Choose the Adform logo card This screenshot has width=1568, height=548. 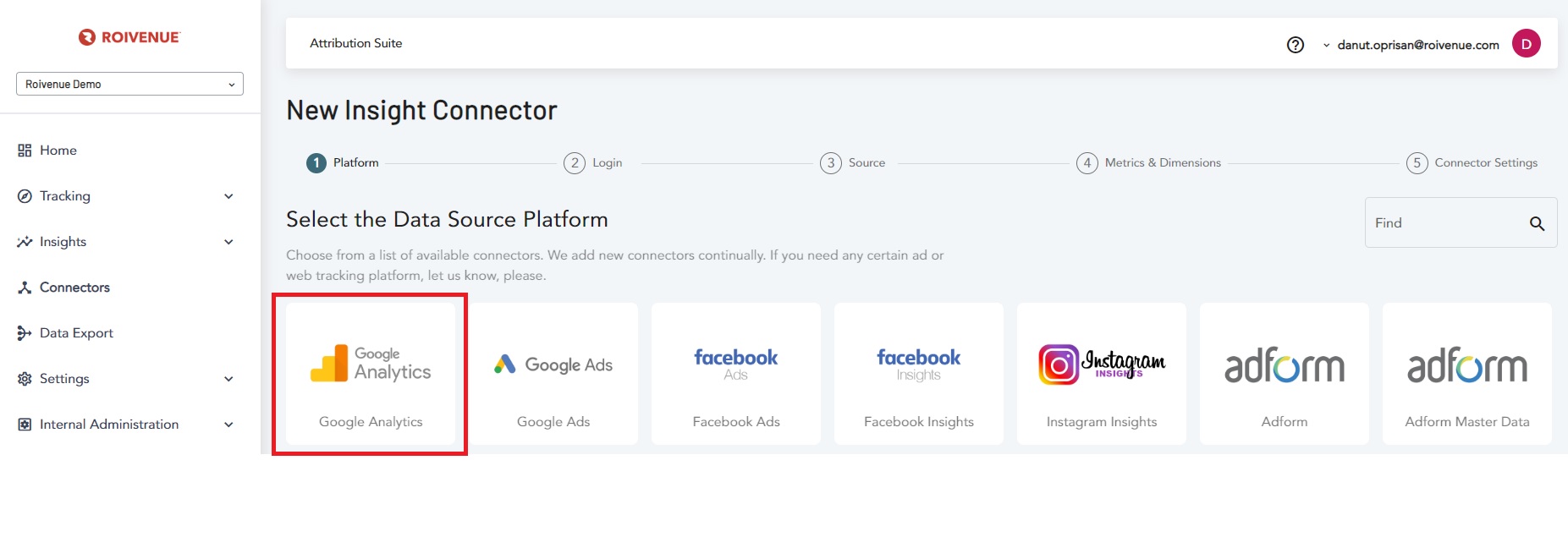(1285, 365)
